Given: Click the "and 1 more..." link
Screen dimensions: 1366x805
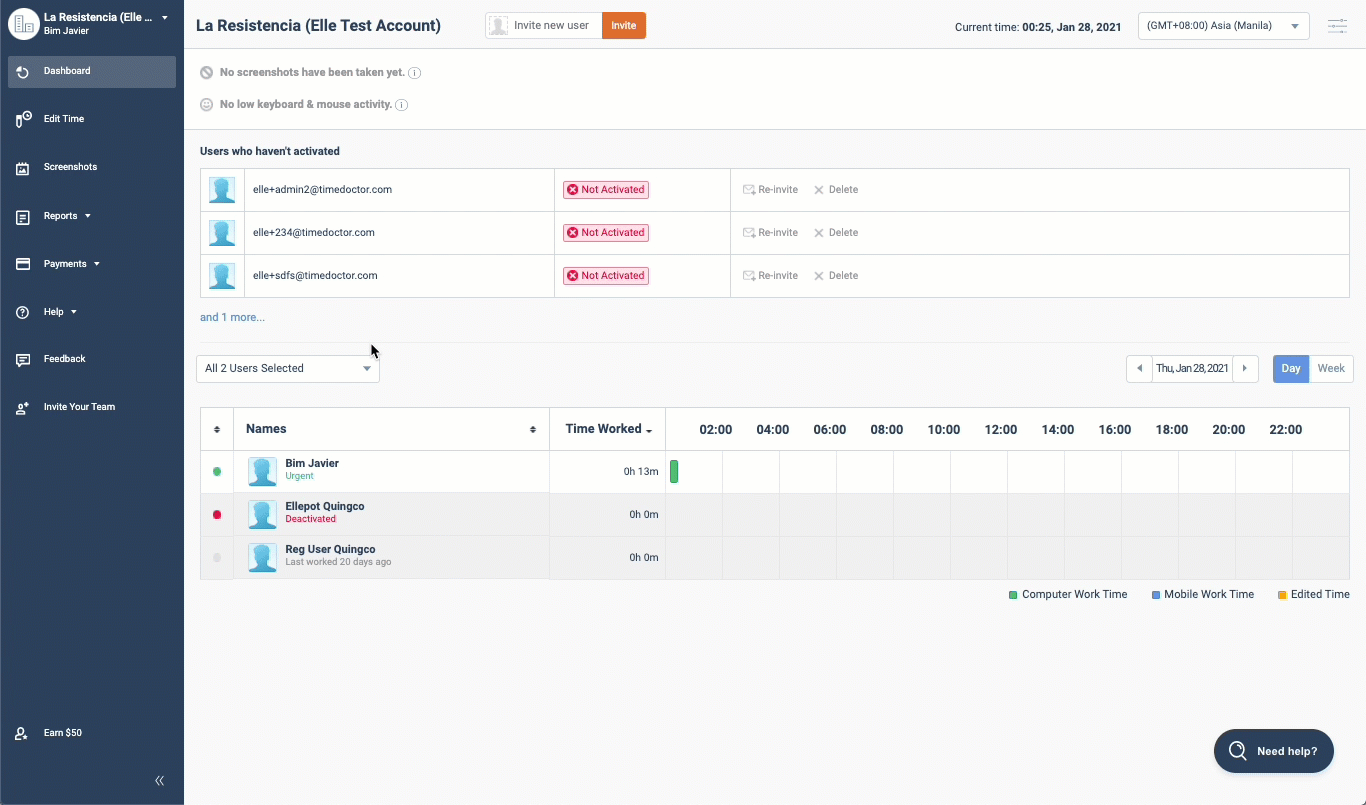Looking at the screenshot, I should (232, 318).
